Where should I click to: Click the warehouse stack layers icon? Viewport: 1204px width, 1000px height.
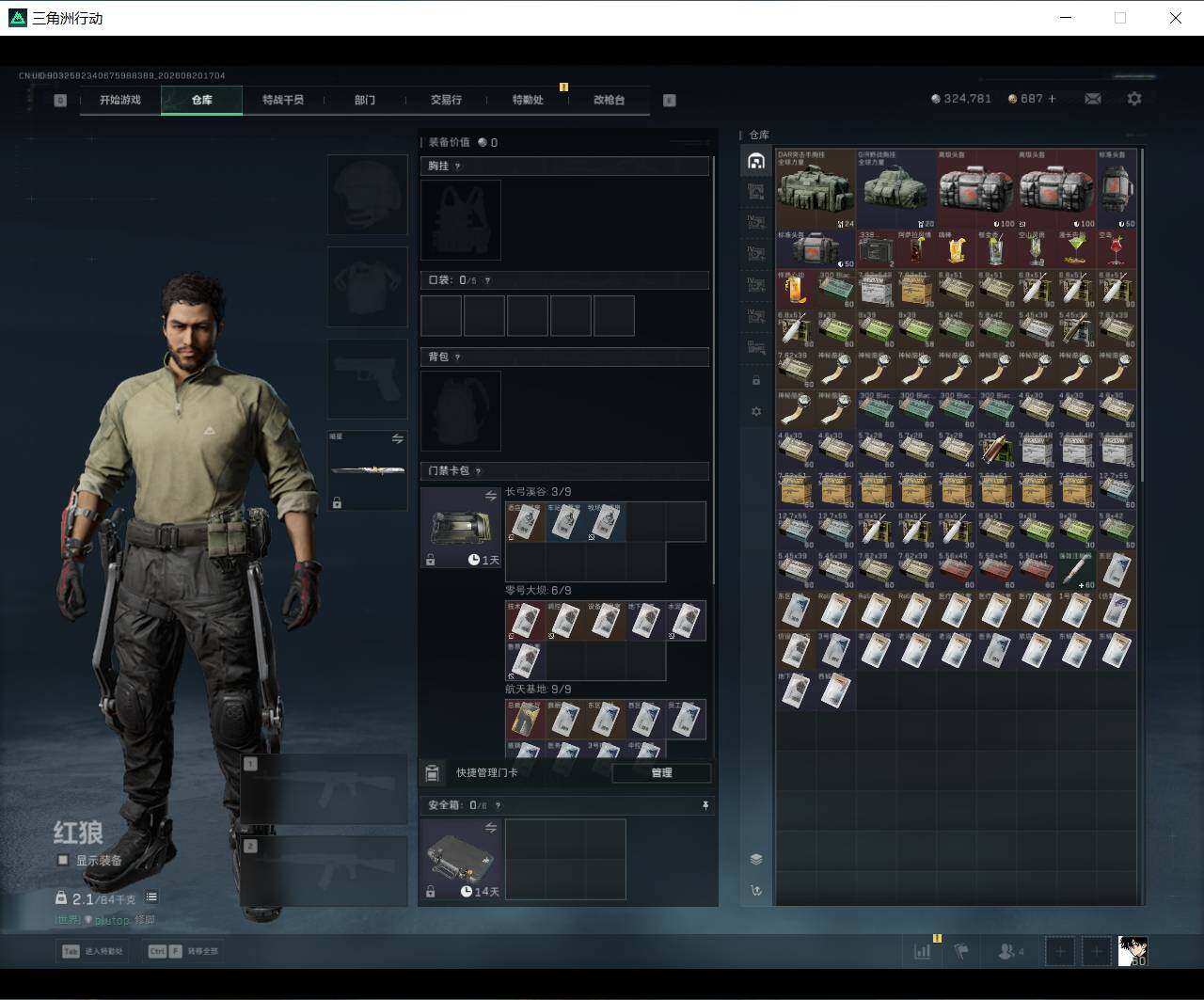coord(756,859)
